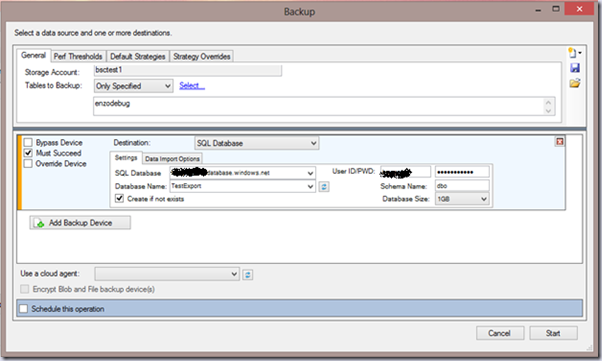Enable the Override Device checkbox

[28, 164]
